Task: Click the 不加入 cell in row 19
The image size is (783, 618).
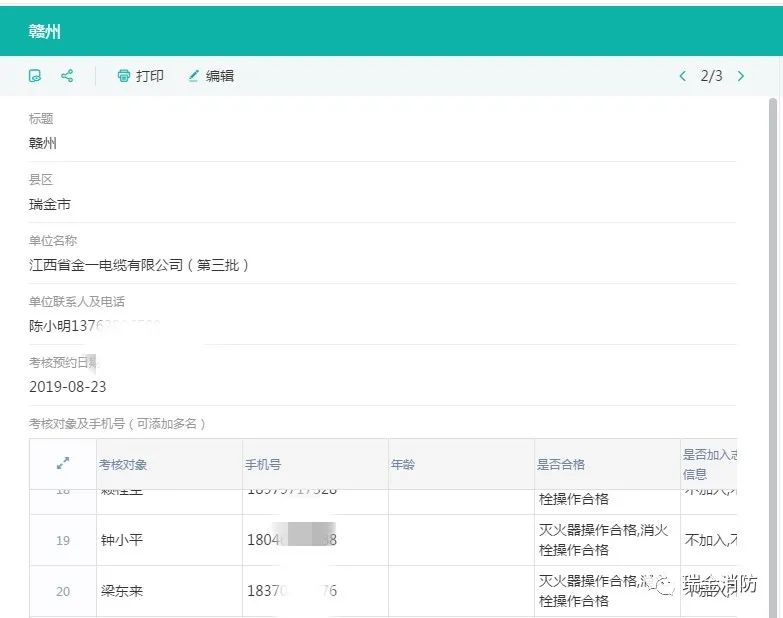Action: (x=710, y=540)
